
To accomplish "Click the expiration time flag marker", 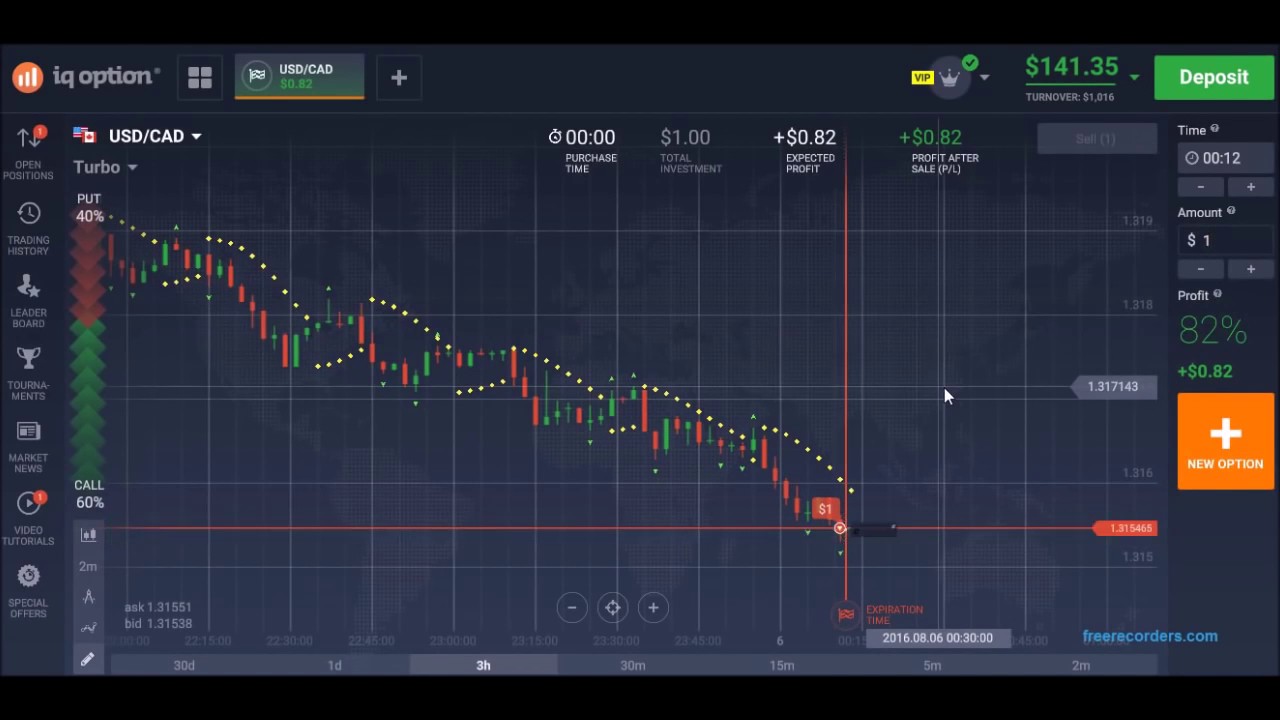I will (x=846, y=614).
